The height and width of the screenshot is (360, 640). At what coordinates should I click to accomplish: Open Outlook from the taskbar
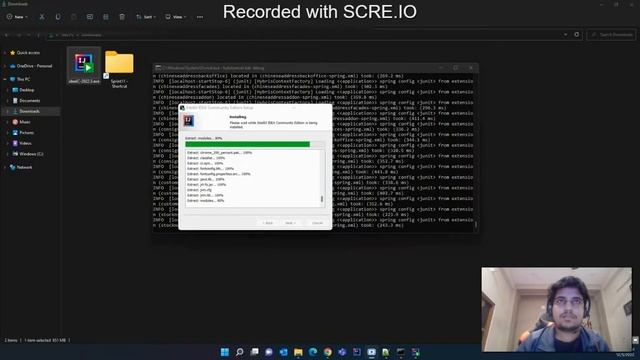[x=284, y=352]
